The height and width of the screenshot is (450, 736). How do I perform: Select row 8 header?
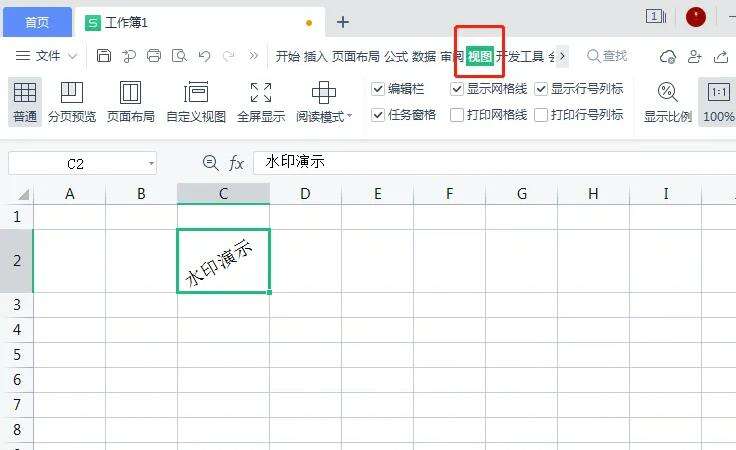[17, 430]
